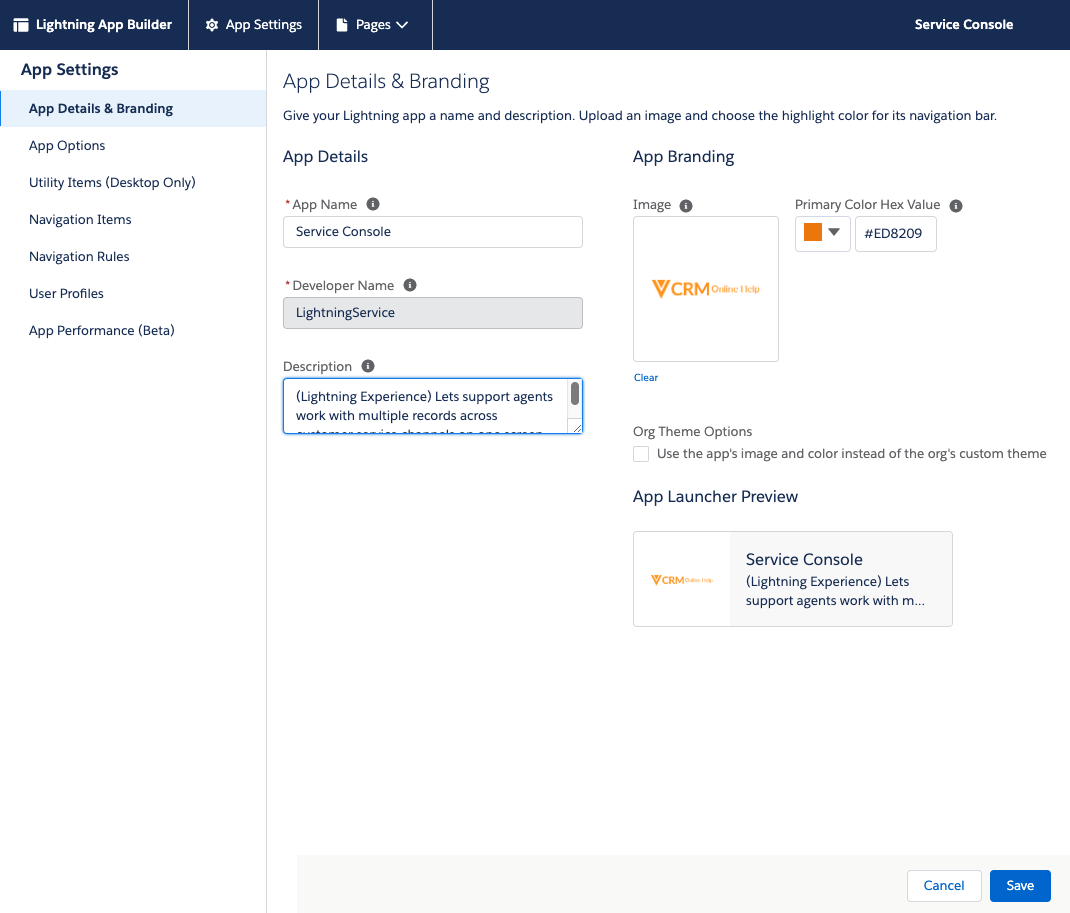Click the info icon next to Description
Screen dimensions: 1070x913
368,366
